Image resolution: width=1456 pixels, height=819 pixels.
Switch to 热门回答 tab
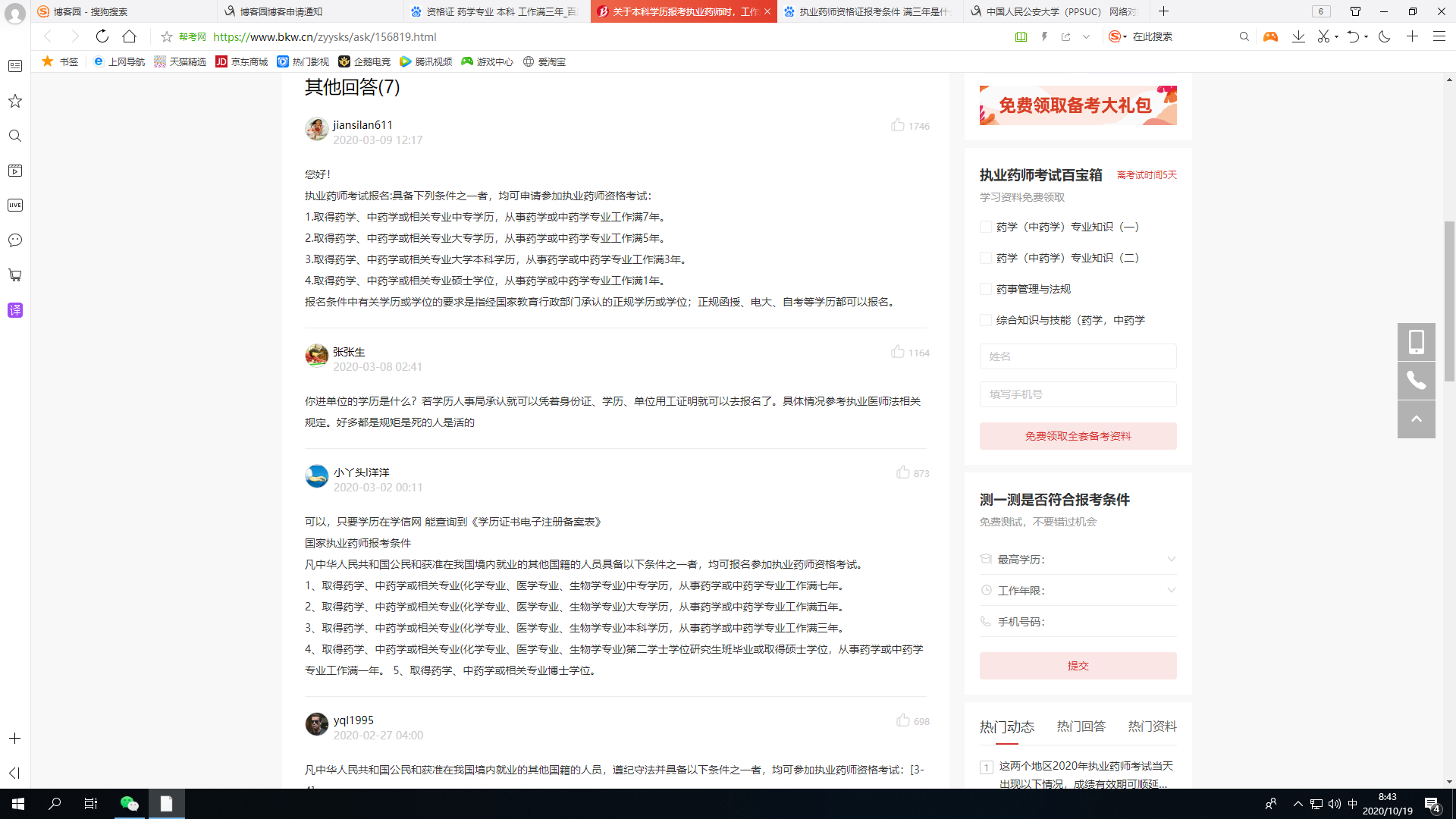tap(1081, 726)
